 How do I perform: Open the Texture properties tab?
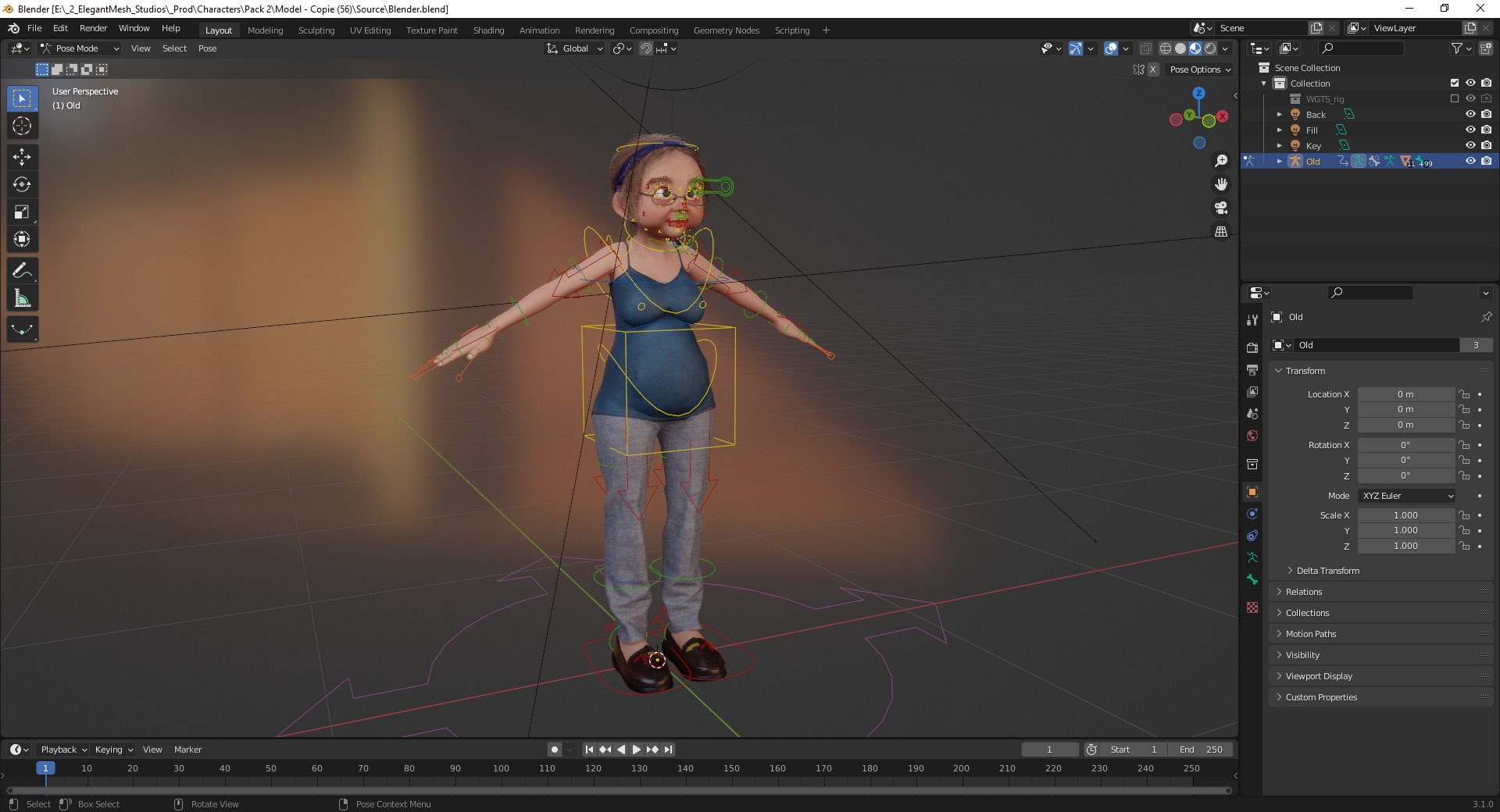(1252, 607)
